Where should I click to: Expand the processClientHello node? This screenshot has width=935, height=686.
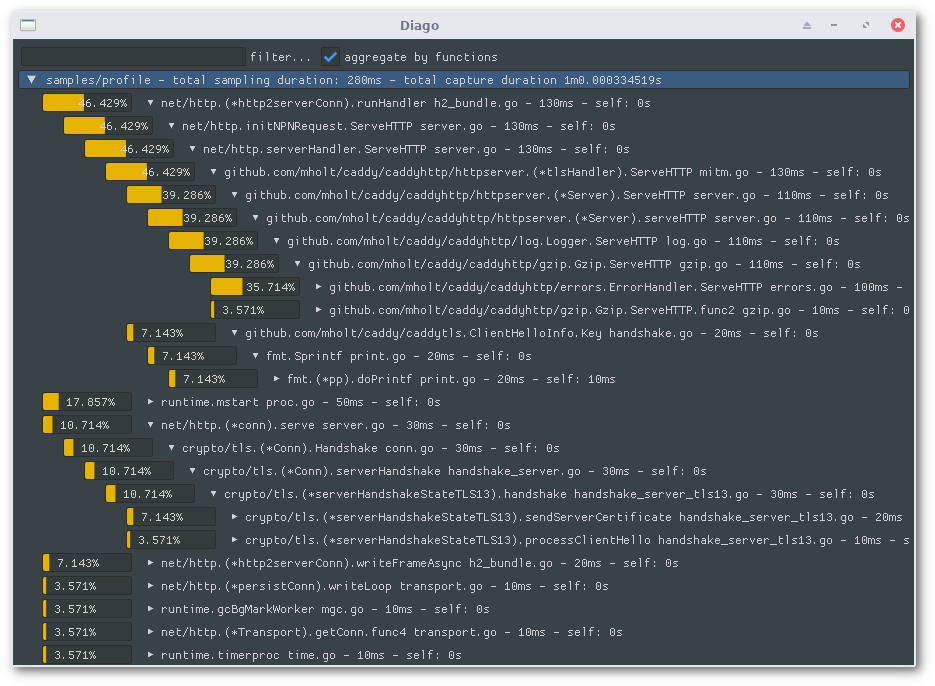click(x=234, y=540)
